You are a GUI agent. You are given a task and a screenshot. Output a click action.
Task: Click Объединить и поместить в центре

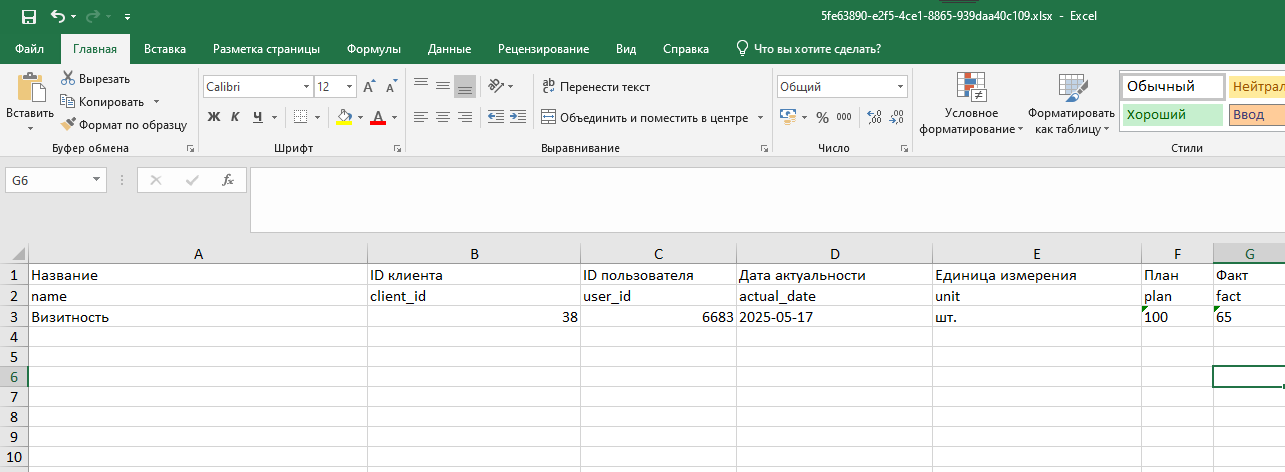click(x=645, y=117)
